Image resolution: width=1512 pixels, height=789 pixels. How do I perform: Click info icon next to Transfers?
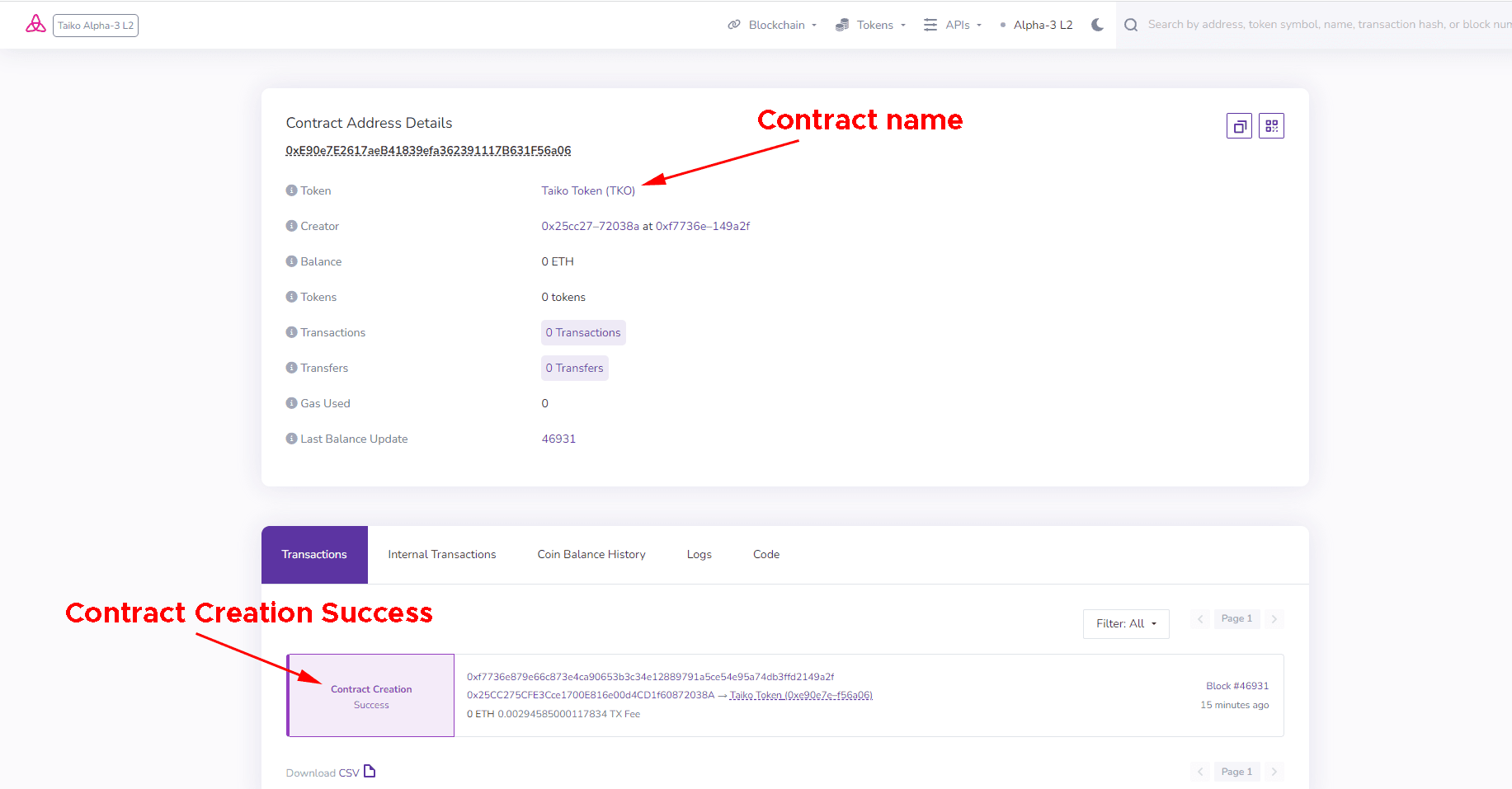point(291,368)
